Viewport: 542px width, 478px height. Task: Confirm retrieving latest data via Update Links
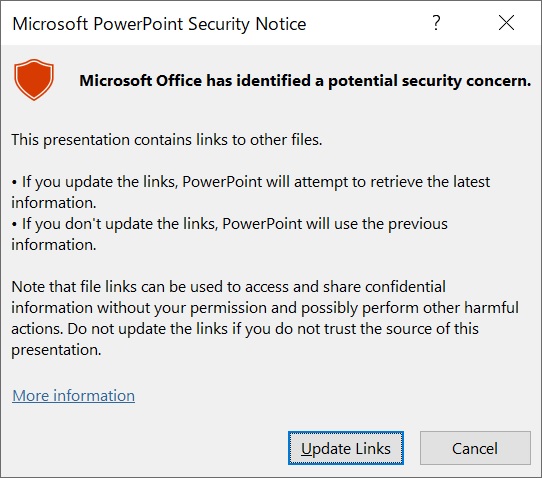346,448
